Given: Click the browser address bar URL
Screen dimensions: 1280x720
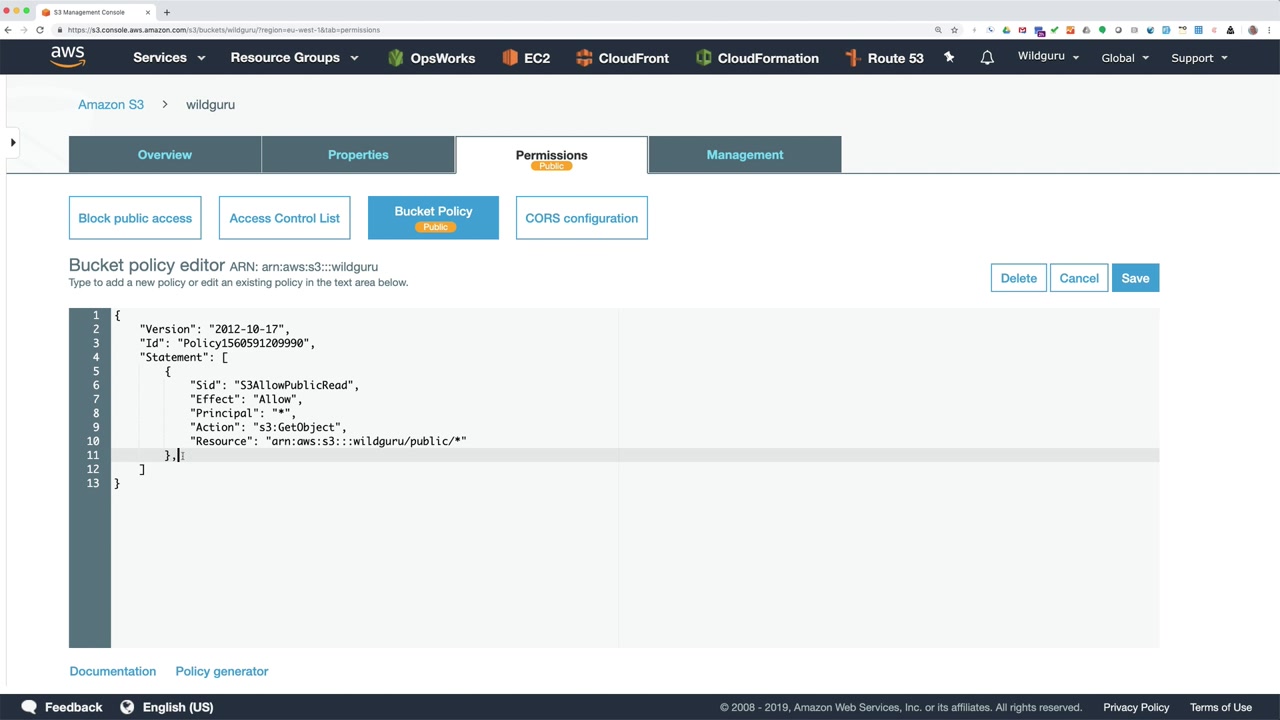Looking at the screenshot, I should pos(224,30).
